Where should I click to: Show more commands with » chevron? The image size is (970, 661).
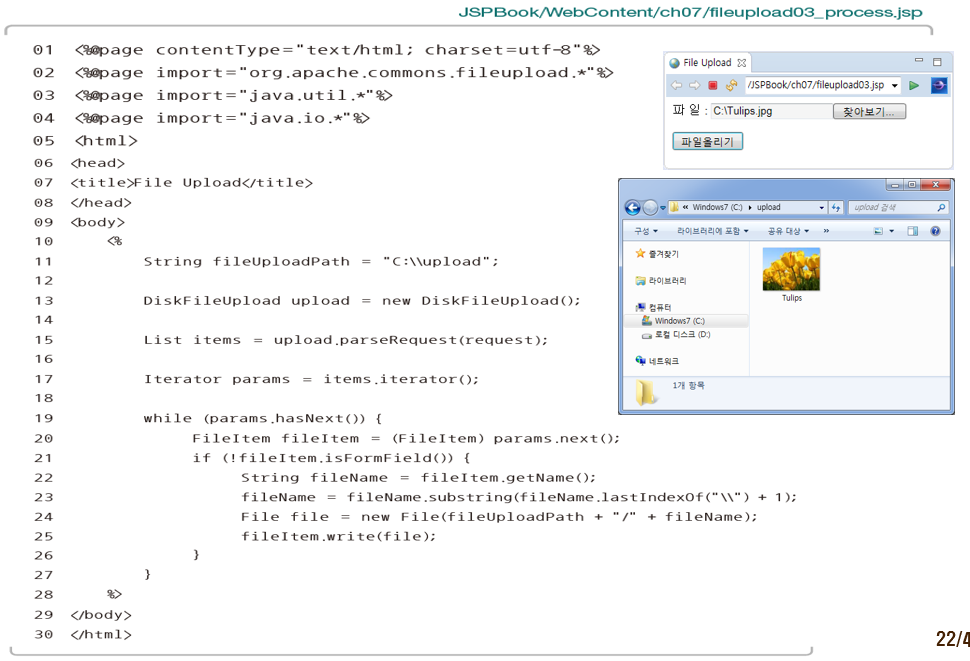click(826, 231)
